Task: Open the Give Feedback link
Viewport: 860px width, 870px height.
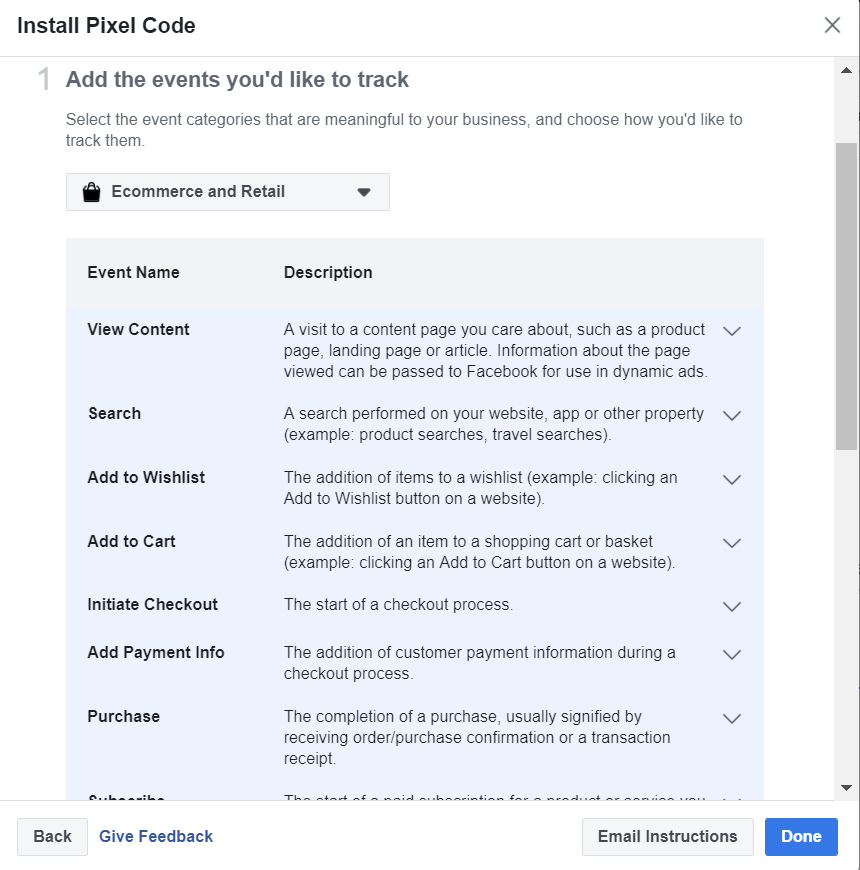Action: [156, 837]
